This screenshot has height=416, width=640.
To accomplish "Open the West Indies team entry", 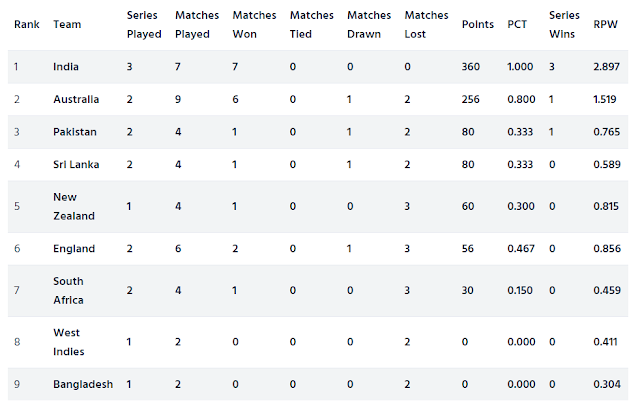I will (69, 342).
